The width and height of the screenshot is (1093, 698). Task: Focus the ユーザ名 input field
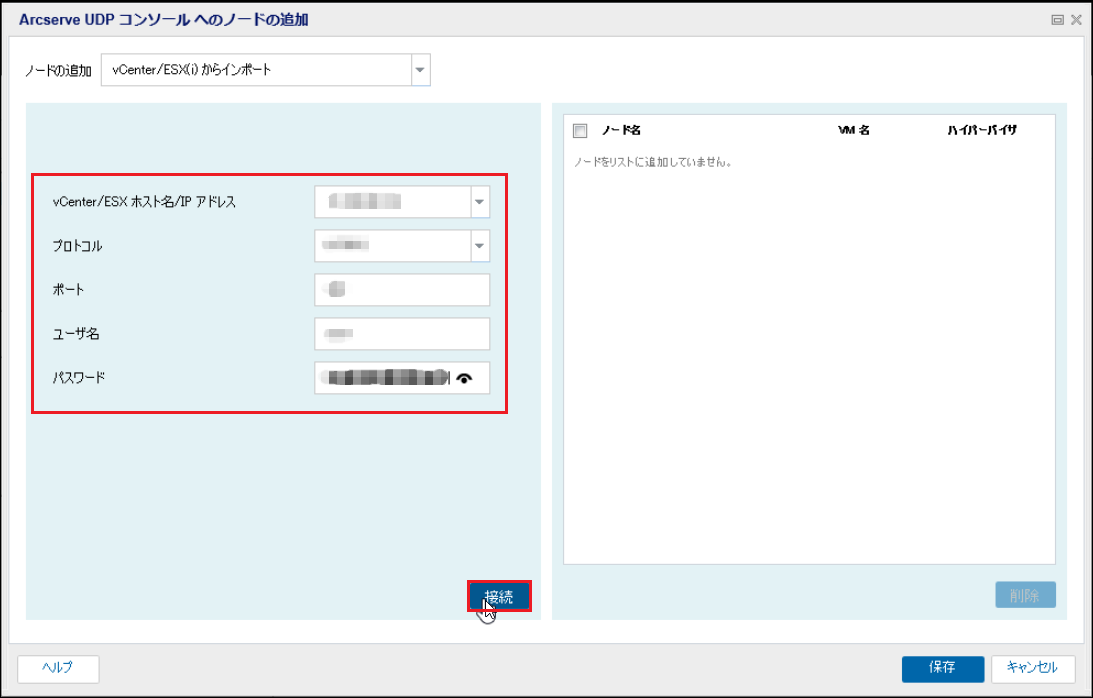(402, 334)
